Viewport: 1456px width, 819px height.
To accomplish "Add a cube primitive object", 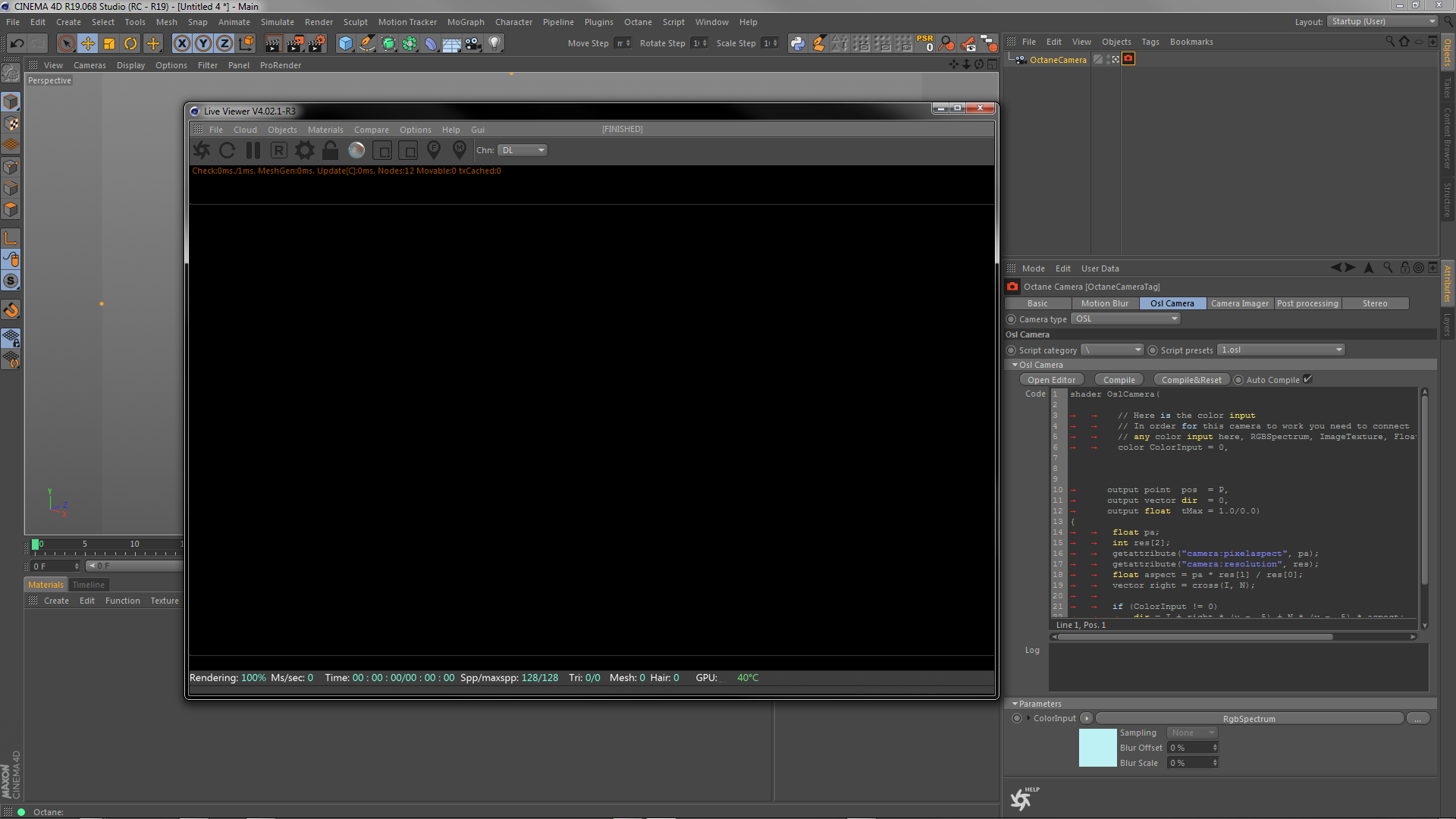I will pos(345,43).
